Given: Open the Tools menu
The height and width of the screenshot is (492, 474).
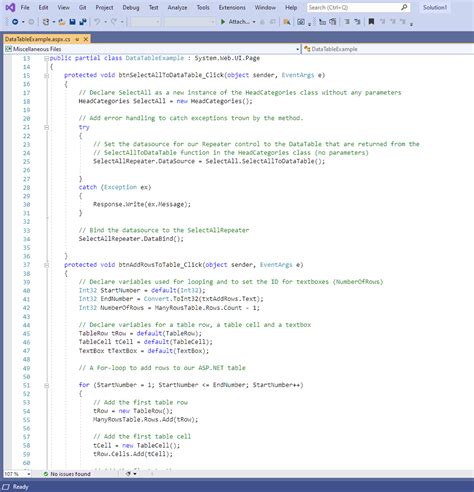Looking at the screenshot, I should (203, 7).
